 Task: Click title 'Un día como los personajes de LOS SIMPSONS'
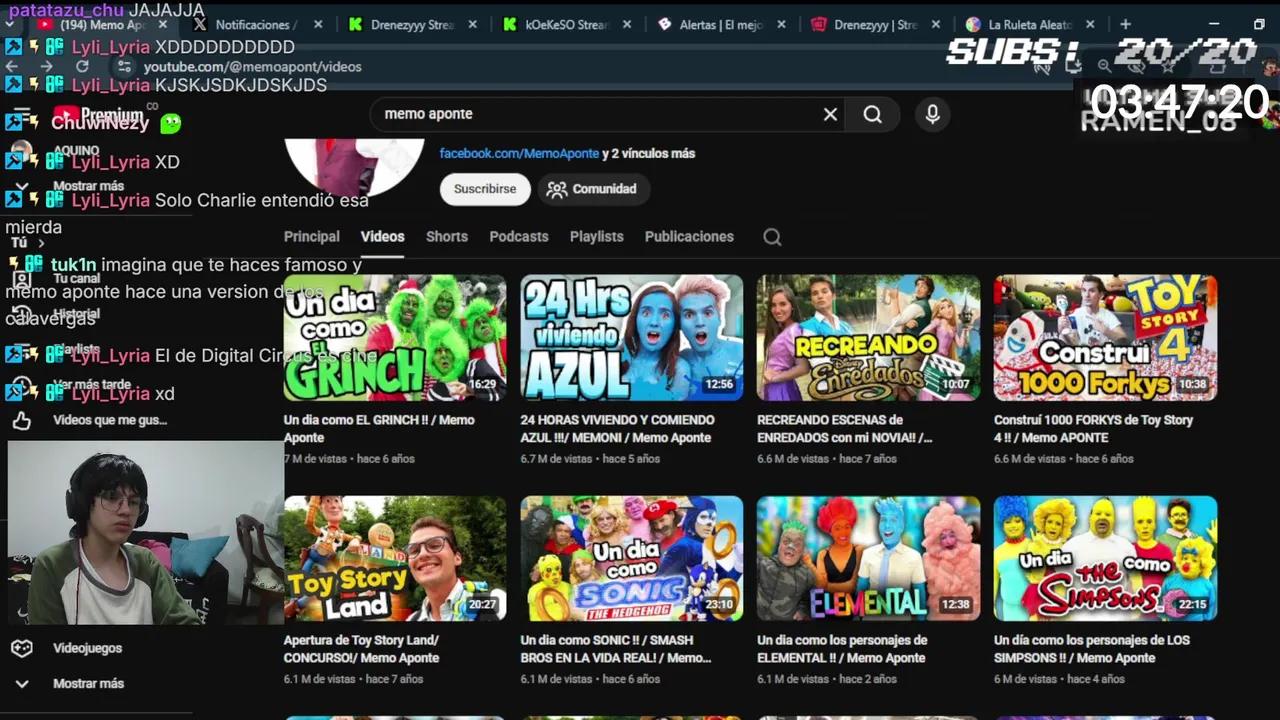click(x=1092, y=649)
